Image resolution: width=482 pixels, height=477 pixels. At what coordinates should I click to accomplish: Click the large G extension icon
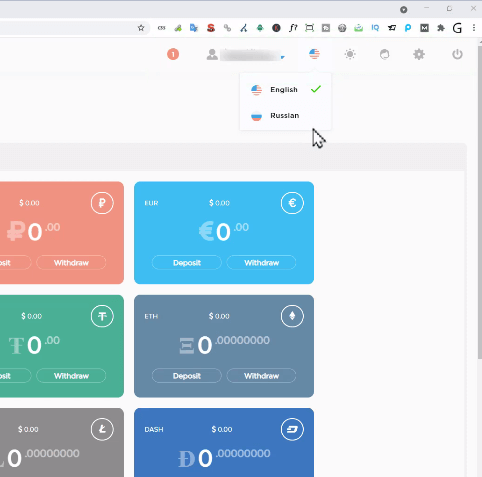(458, 28)
